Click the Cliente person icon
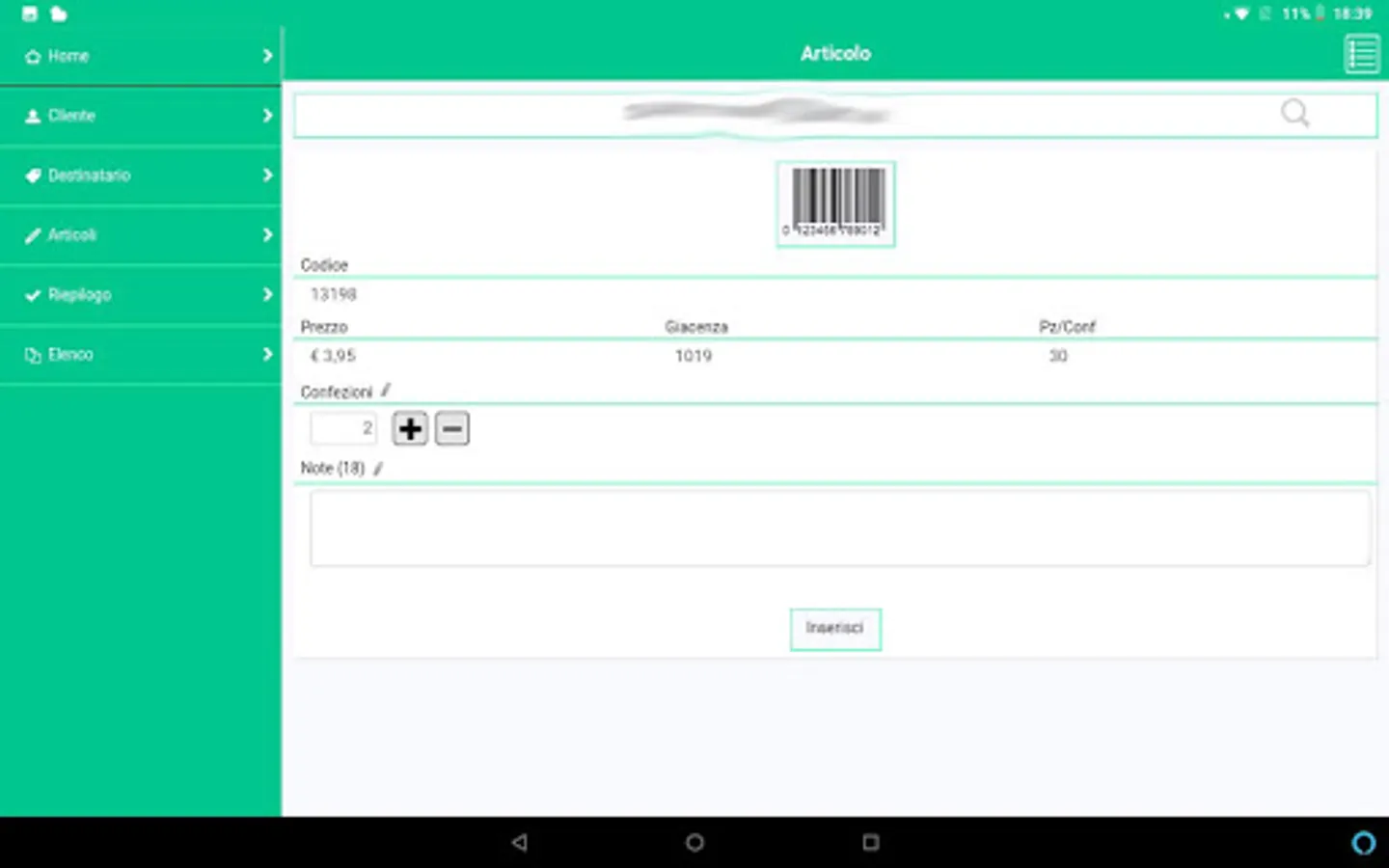1389x868 pixels. point(33,116)
